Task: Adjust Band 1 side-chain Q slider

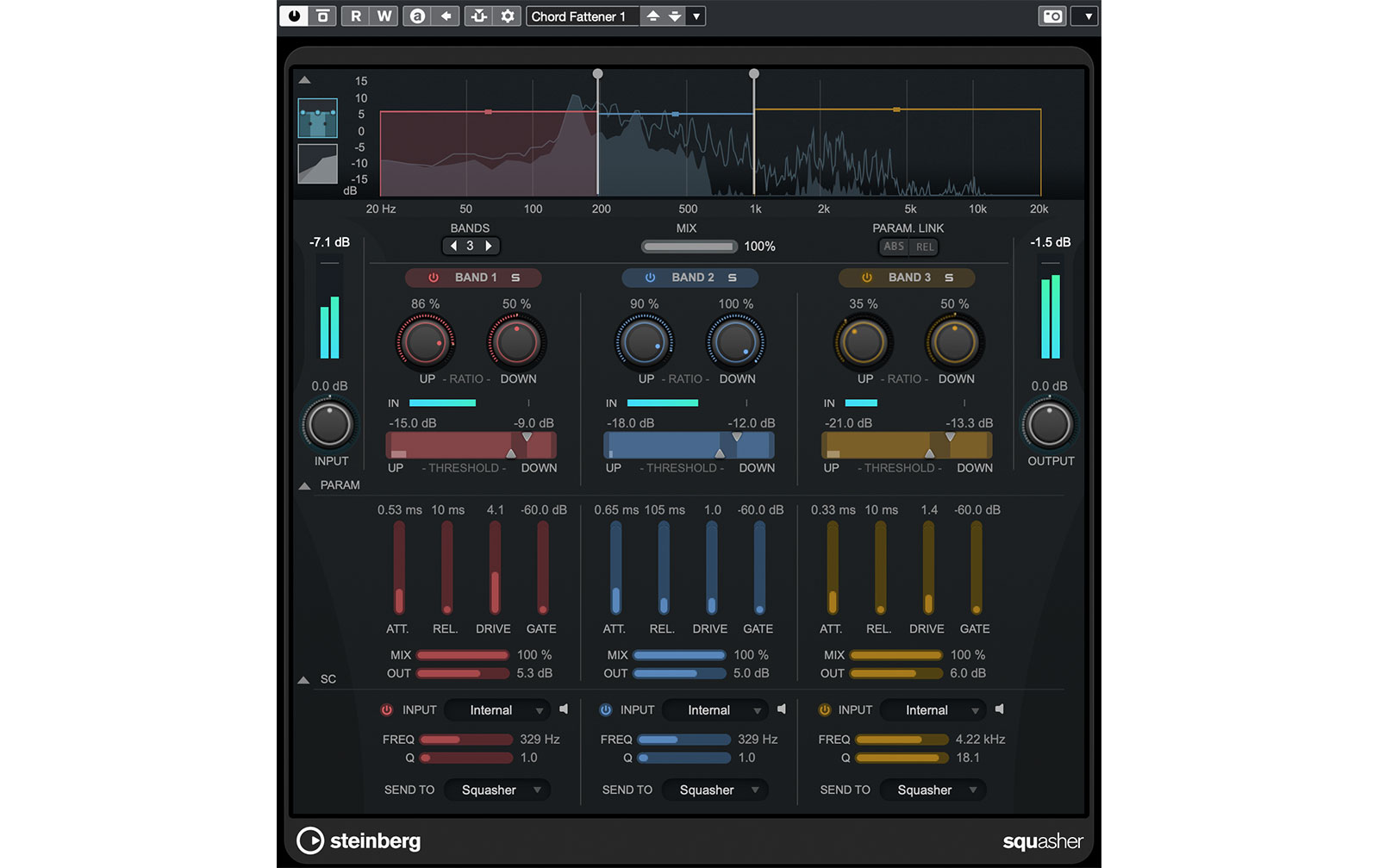Action: [x=466, y=758]
